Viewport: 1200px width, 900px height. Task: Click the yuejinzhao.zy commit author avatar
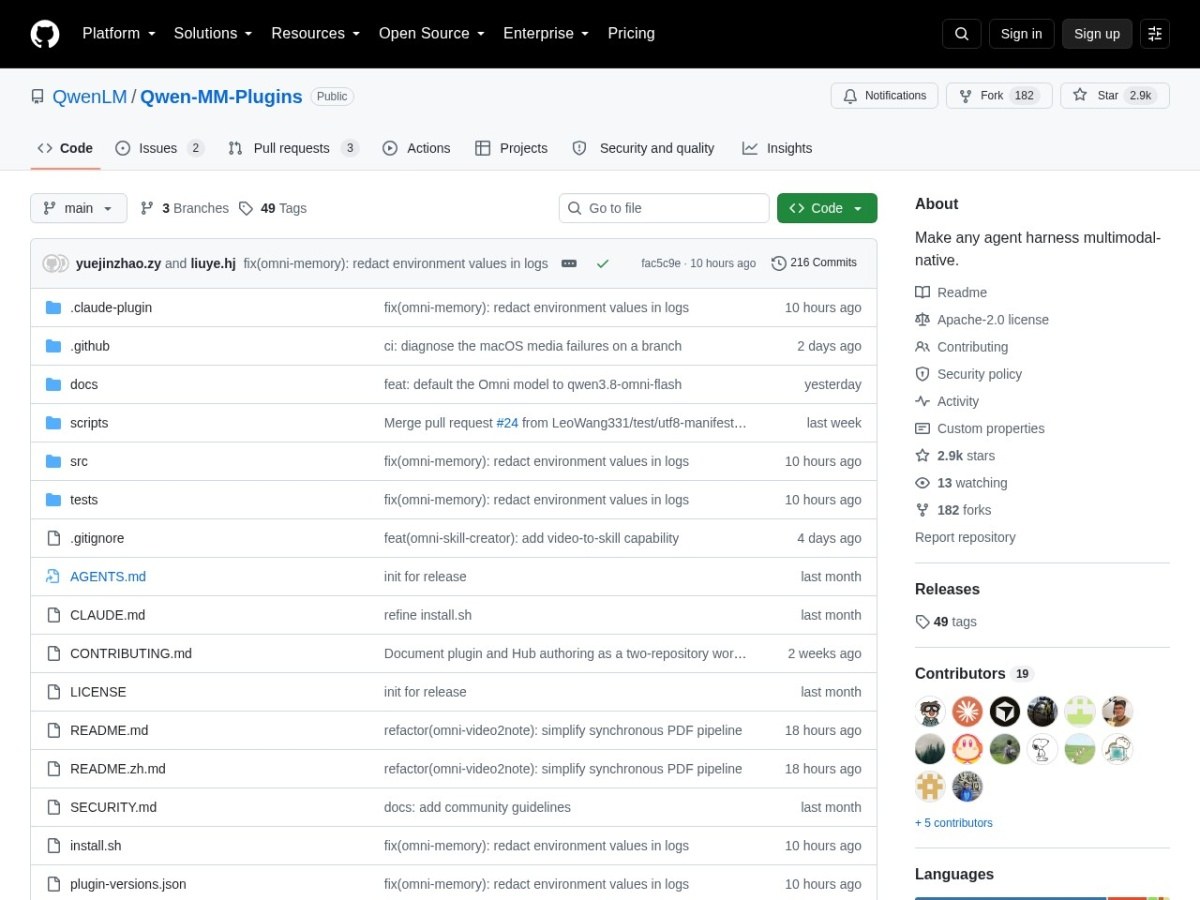coord(50,264)
